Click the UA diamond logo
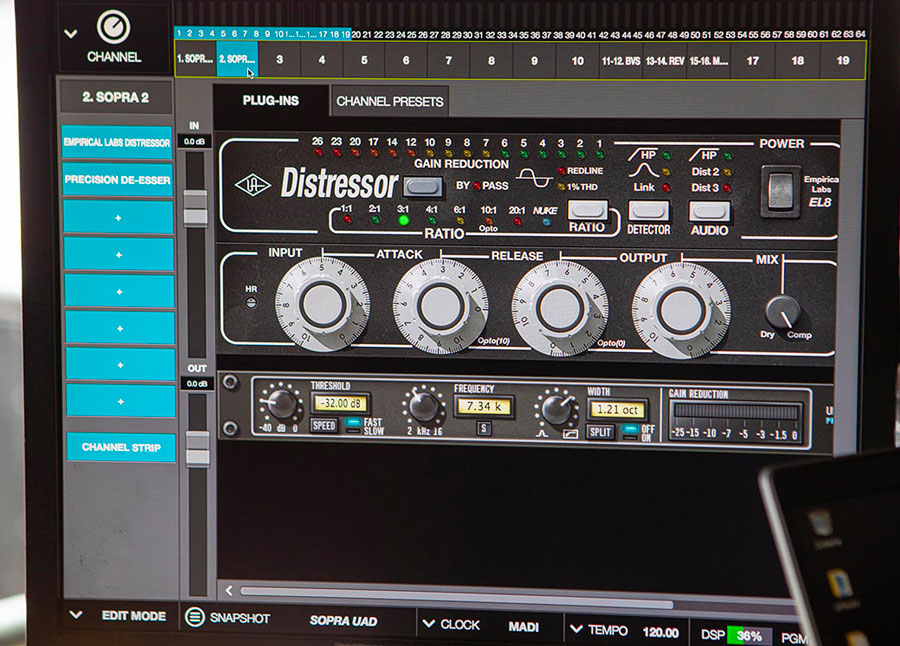The image size is (900, 646). 253,185
